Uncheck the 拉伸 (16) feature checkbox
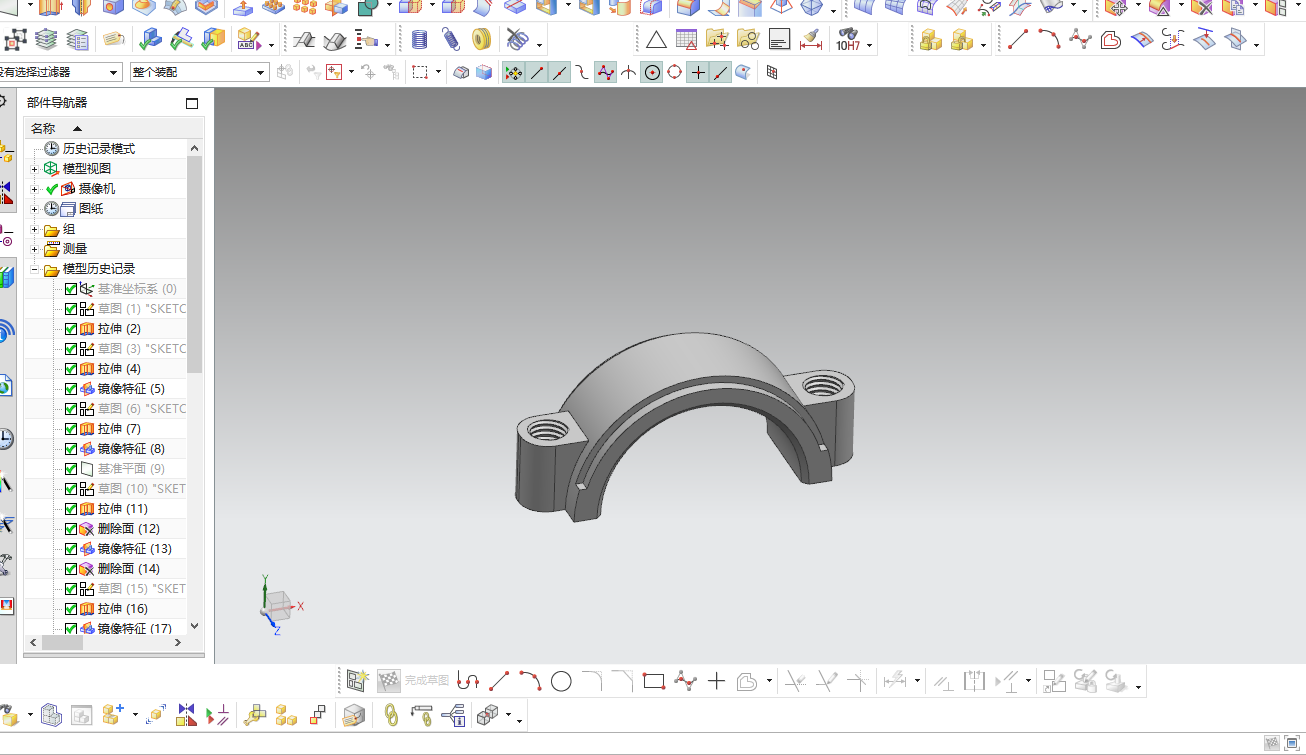 point(71,609)
